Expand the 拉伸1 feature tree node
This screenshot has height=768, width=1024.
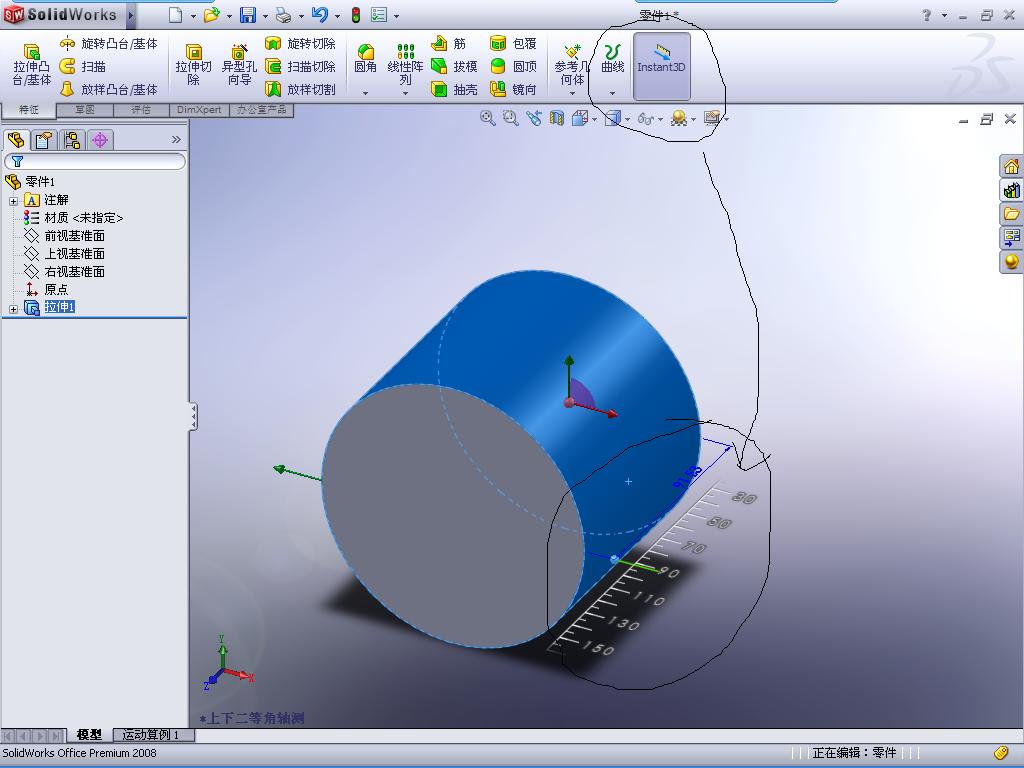13,309
